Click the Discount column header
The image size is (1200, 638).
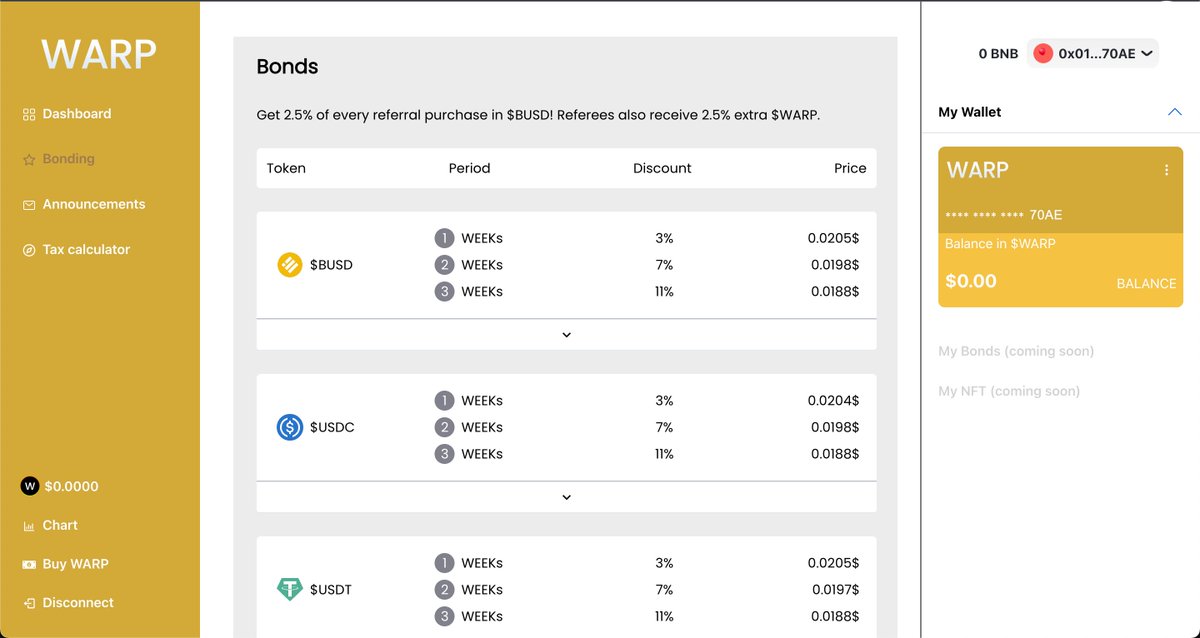[x=662, y=168]
